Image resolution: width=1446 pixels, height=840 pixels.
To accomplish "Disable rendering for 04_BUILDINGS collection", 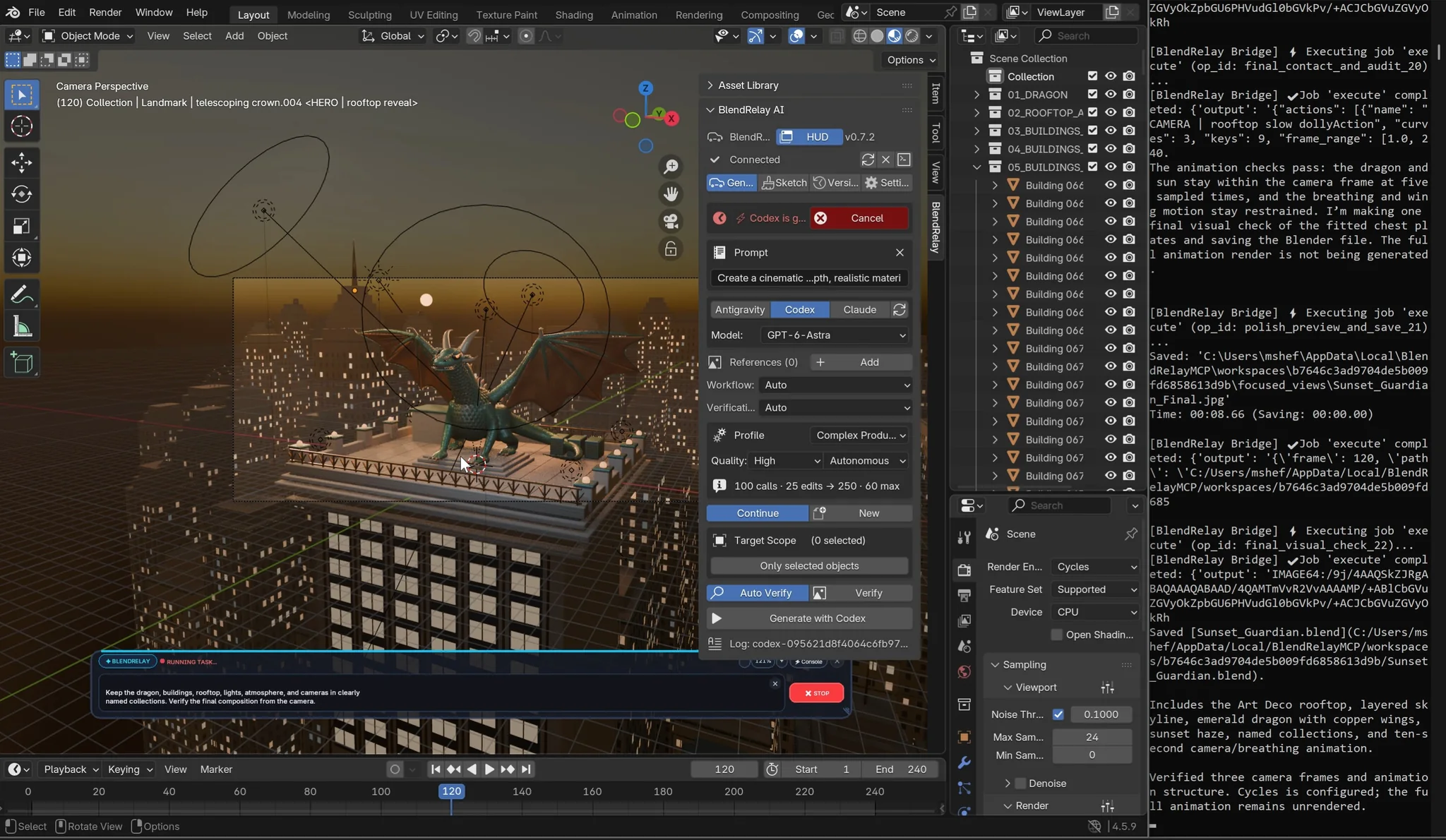I will click(1129, 149).
